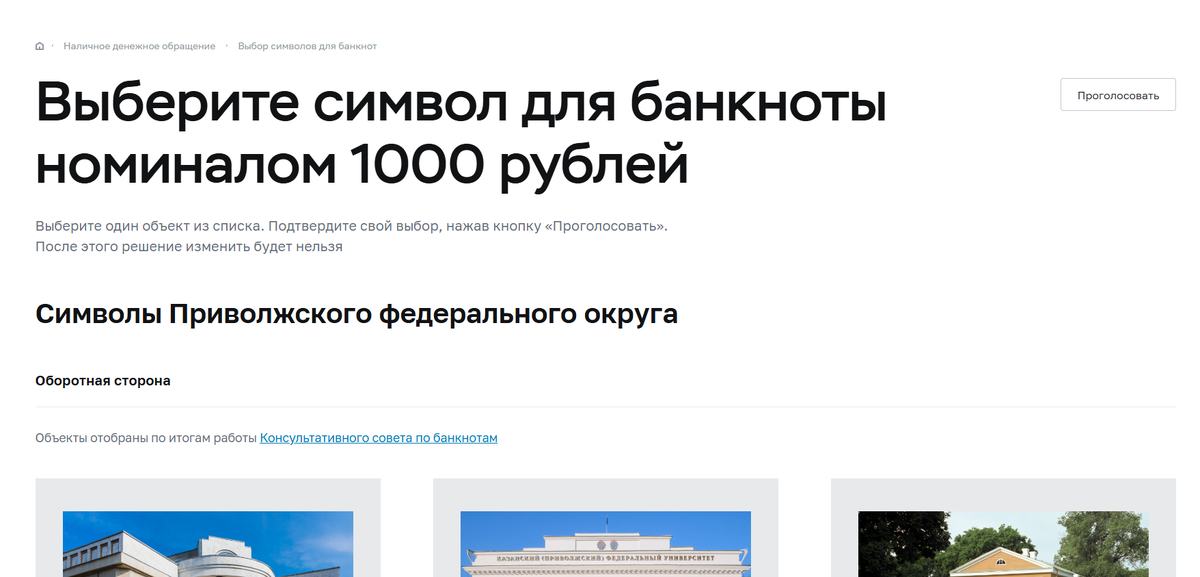
Task: Click the second breadcrumb chevron separator
Action: coord(226,45)
